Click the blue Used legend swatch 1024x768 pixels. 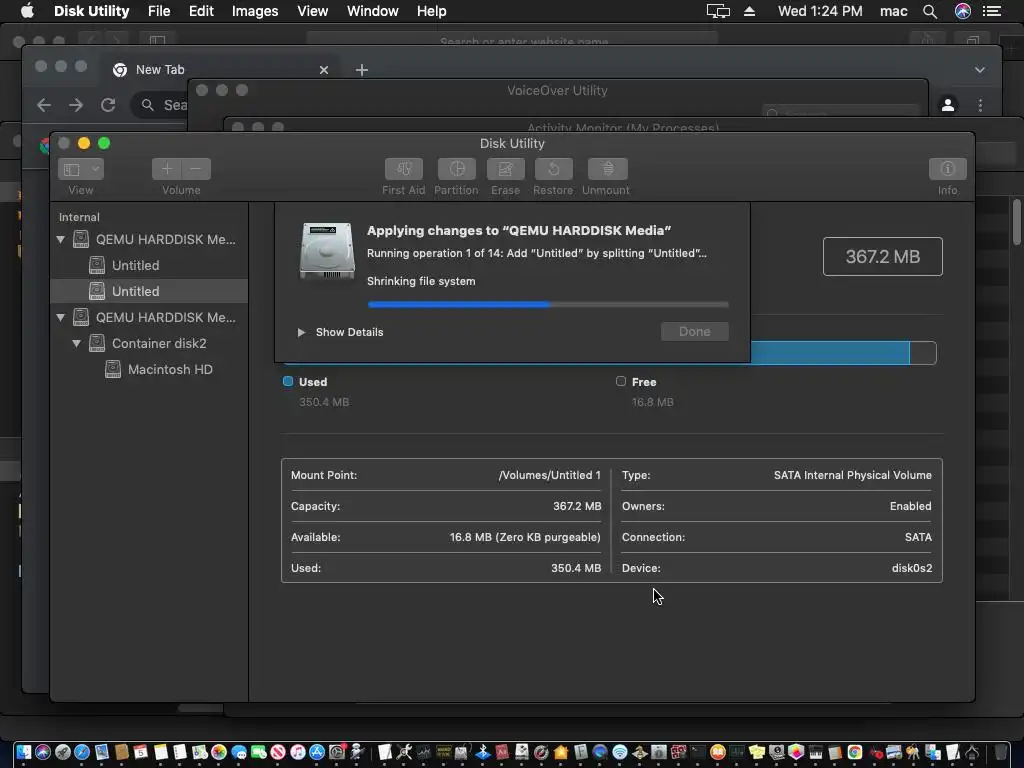[x=288, y=381]
